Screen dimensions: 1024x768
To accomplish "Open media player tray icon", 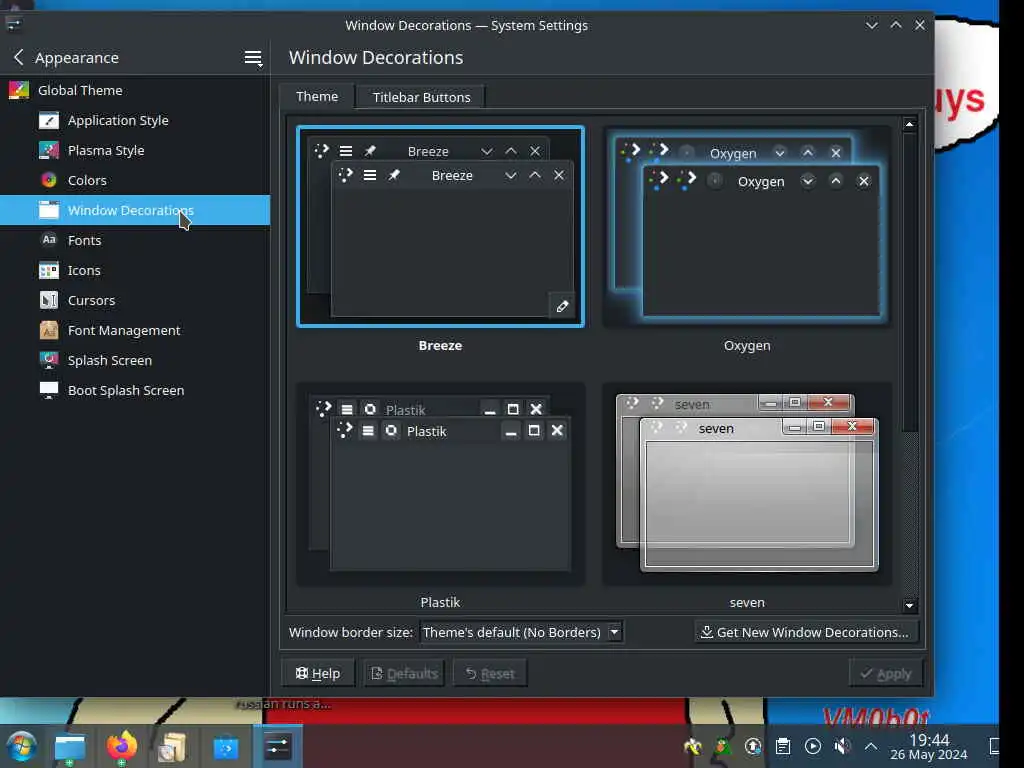I will pyautogui.click(x=812, y=746).
